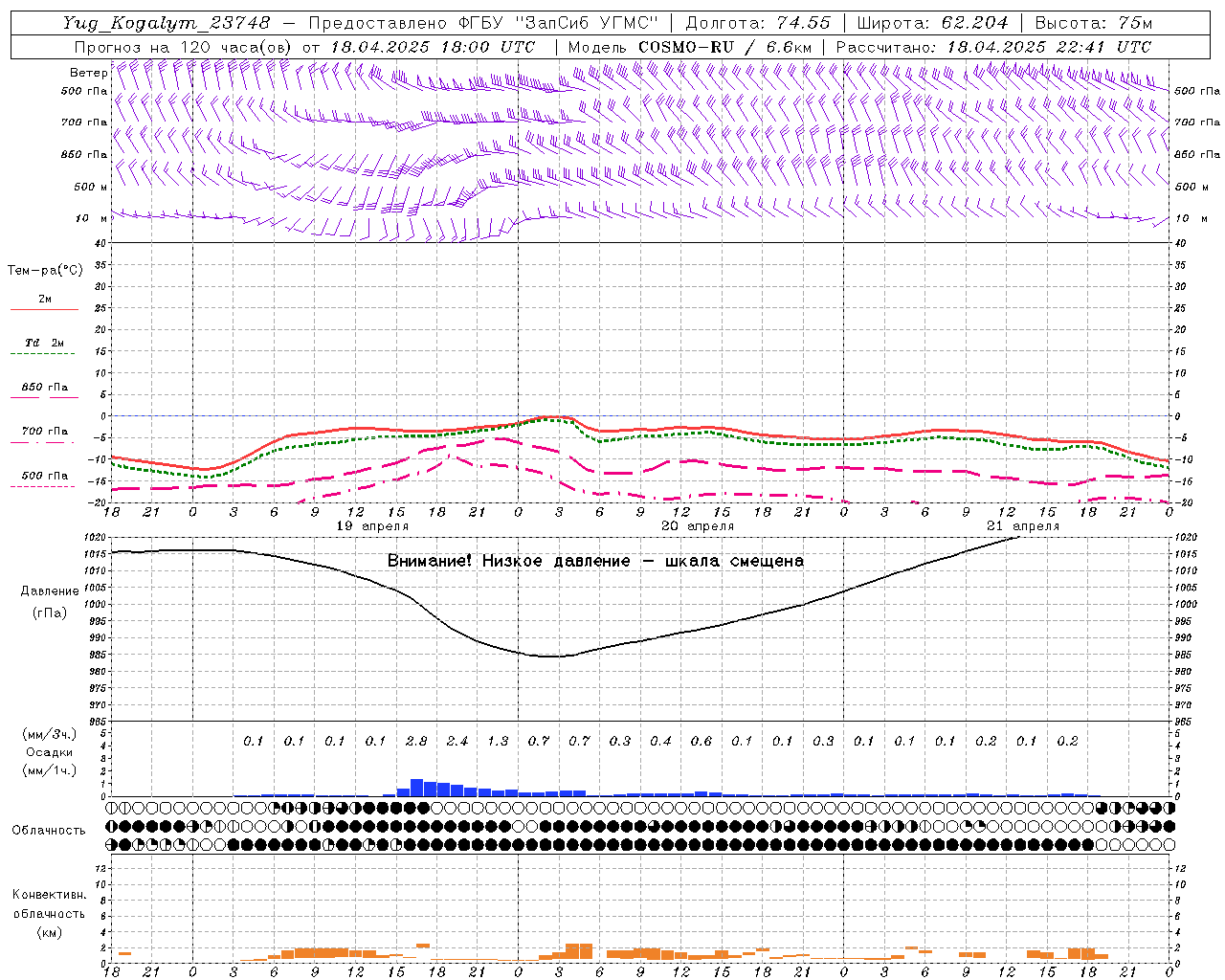Click the 19 апреля date label
Screen dimensions: 1225x980
click(x=372, y=526)
